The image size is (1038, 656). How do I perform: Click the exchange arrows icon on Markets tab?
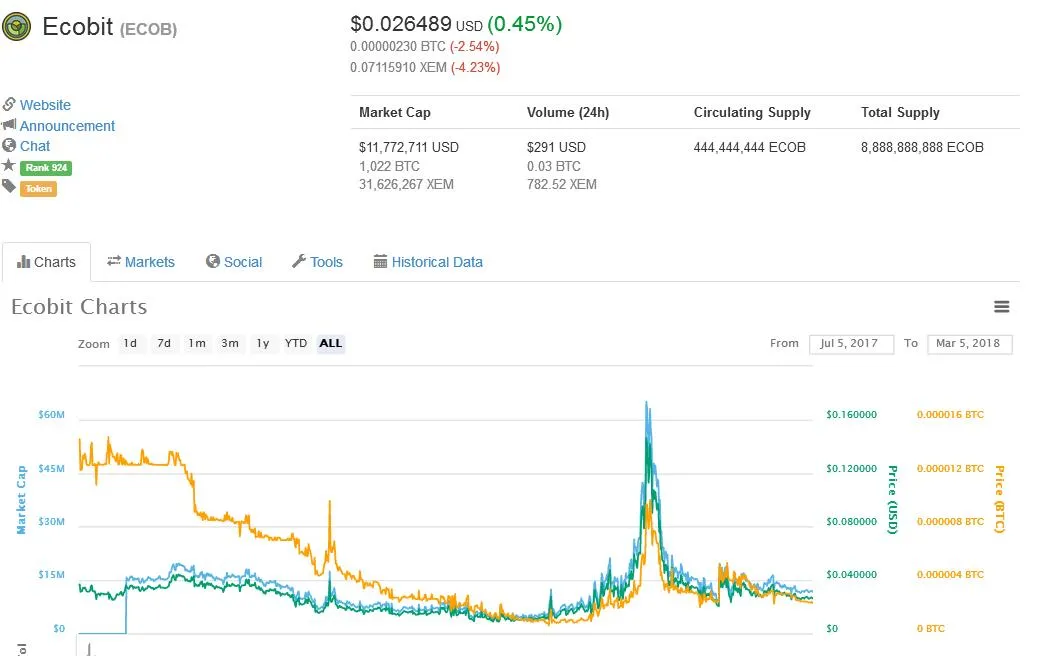[114, 261]
